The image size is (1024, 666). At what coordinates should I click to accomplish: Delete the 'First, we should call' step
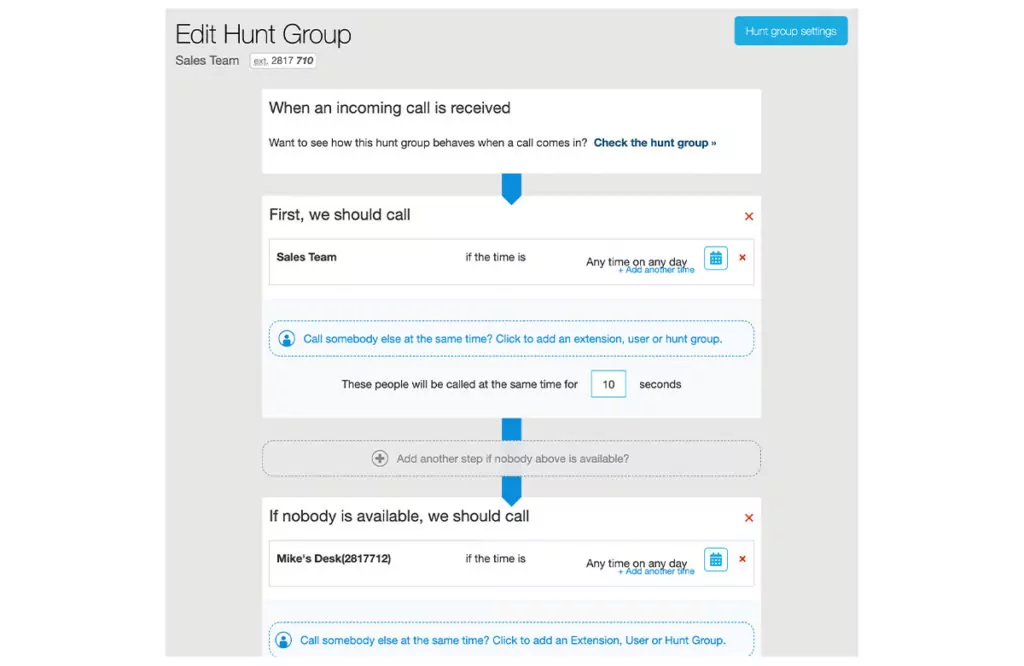[x=749, y=216]
